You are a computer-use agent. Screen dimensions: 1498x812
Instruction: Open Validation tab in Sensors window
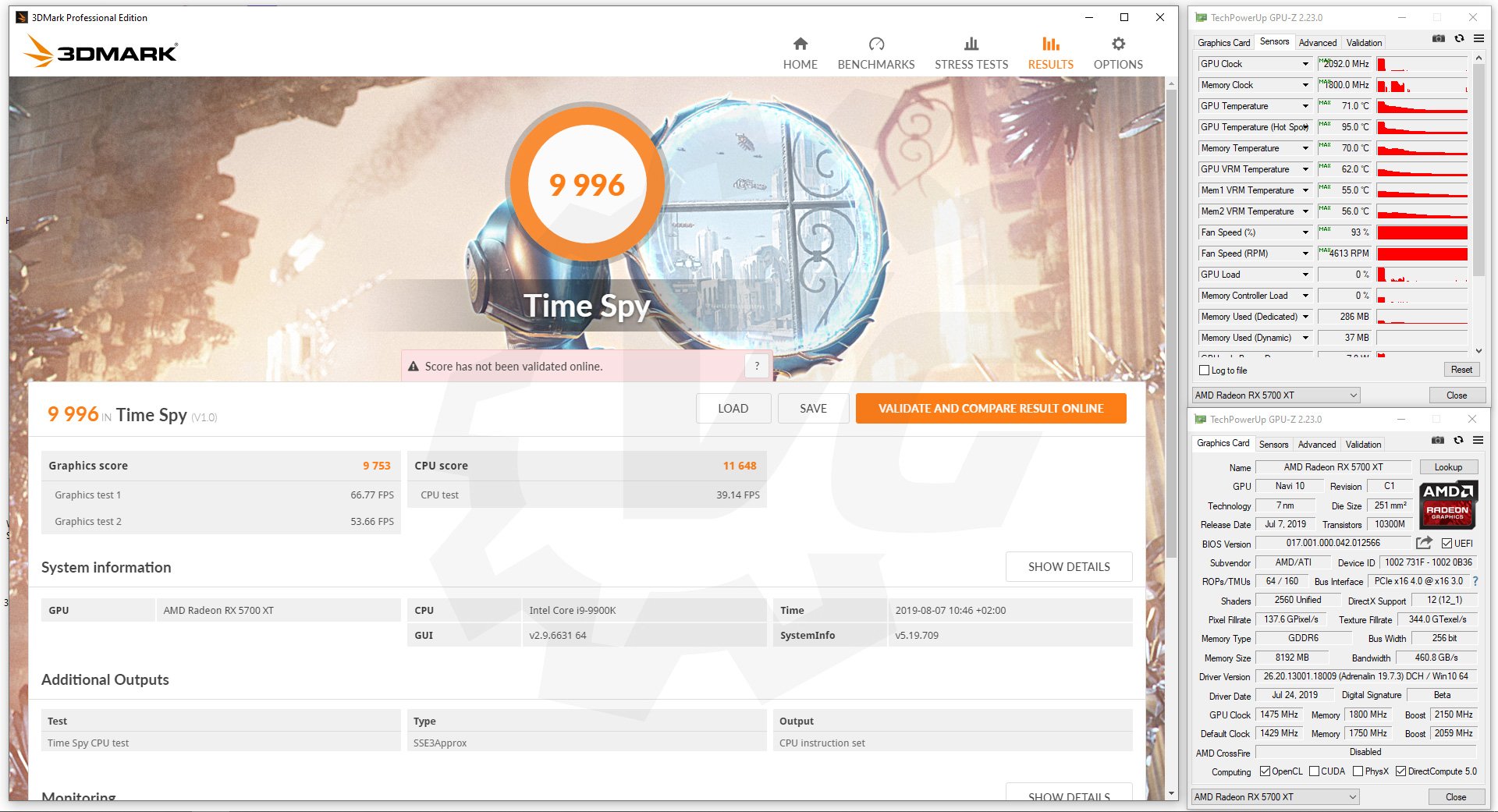click(1364, 43)
